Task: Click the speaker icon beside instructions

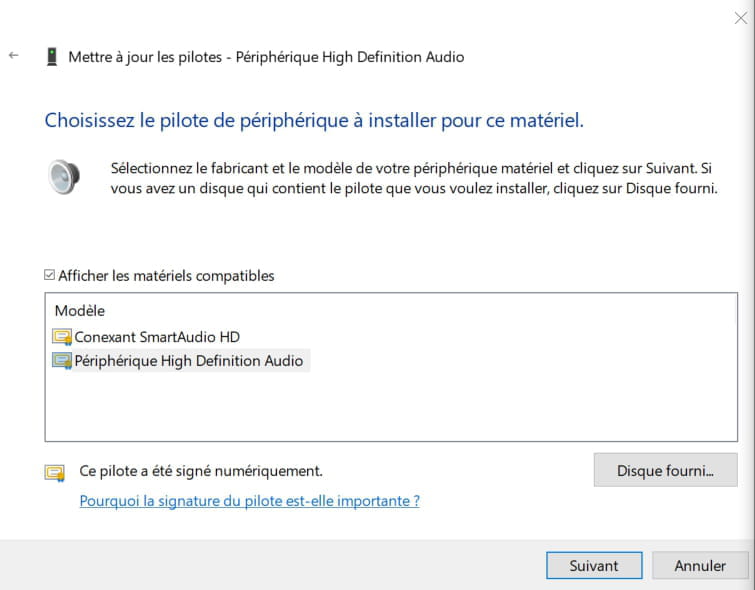Action: 64,177
